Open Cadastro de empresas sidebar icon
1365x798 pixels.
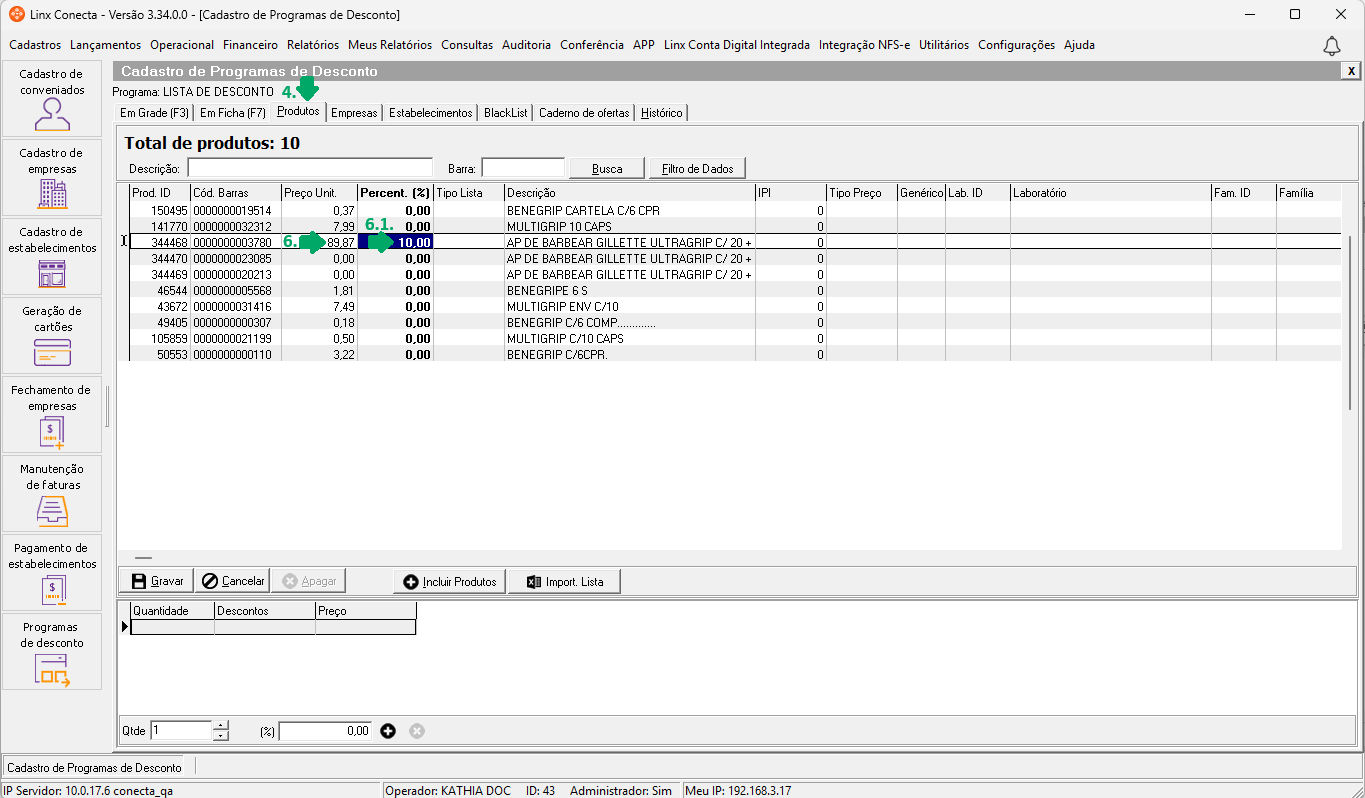pos(52,177)
